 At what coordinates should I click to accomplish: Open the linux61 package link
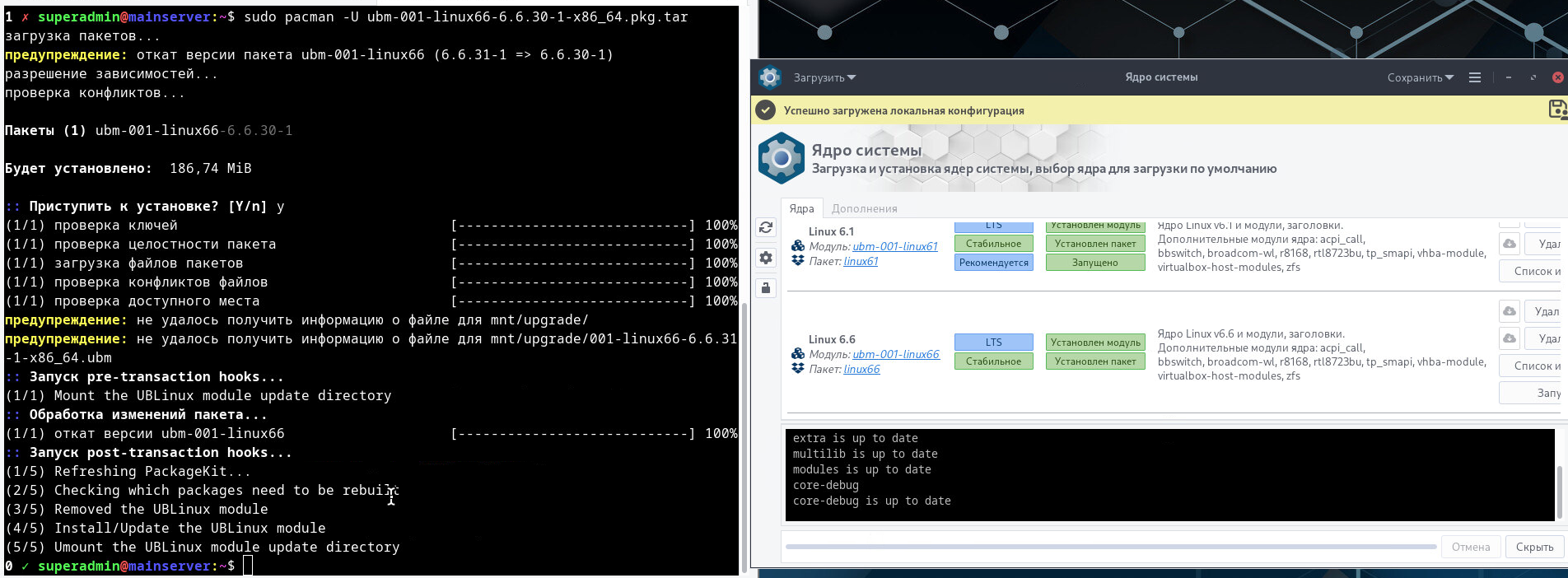[861, 261]
